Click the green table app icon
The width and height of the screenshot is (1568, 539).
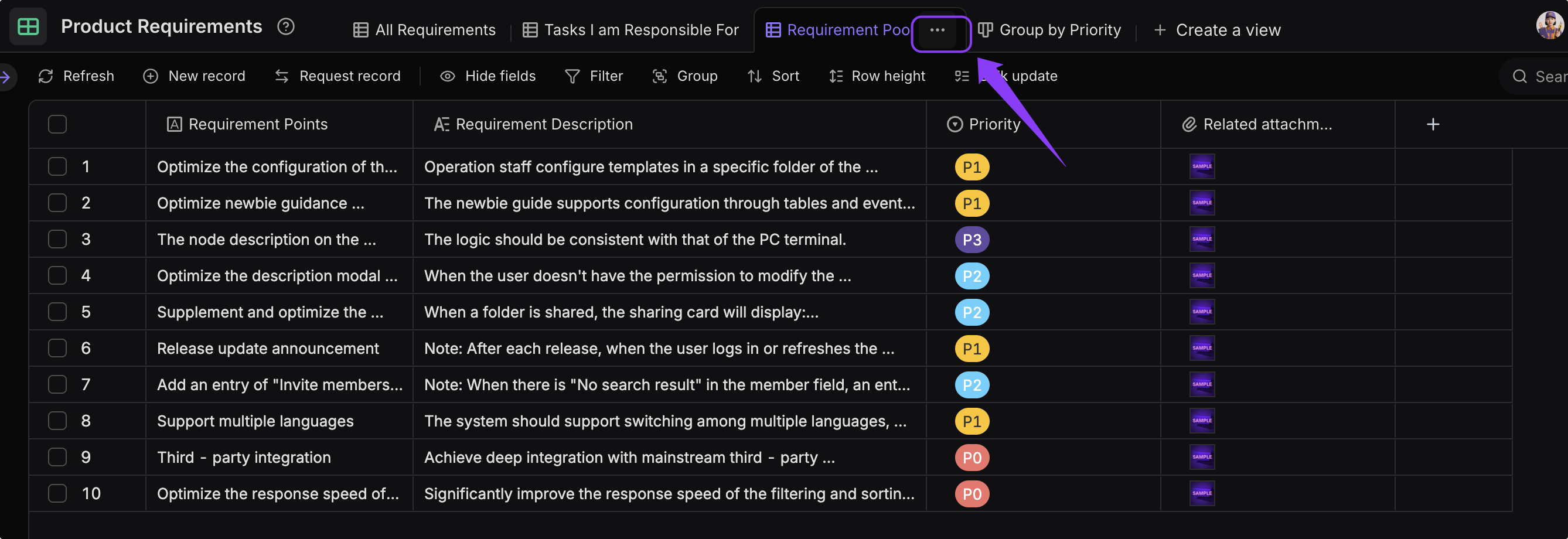(28, 27)
